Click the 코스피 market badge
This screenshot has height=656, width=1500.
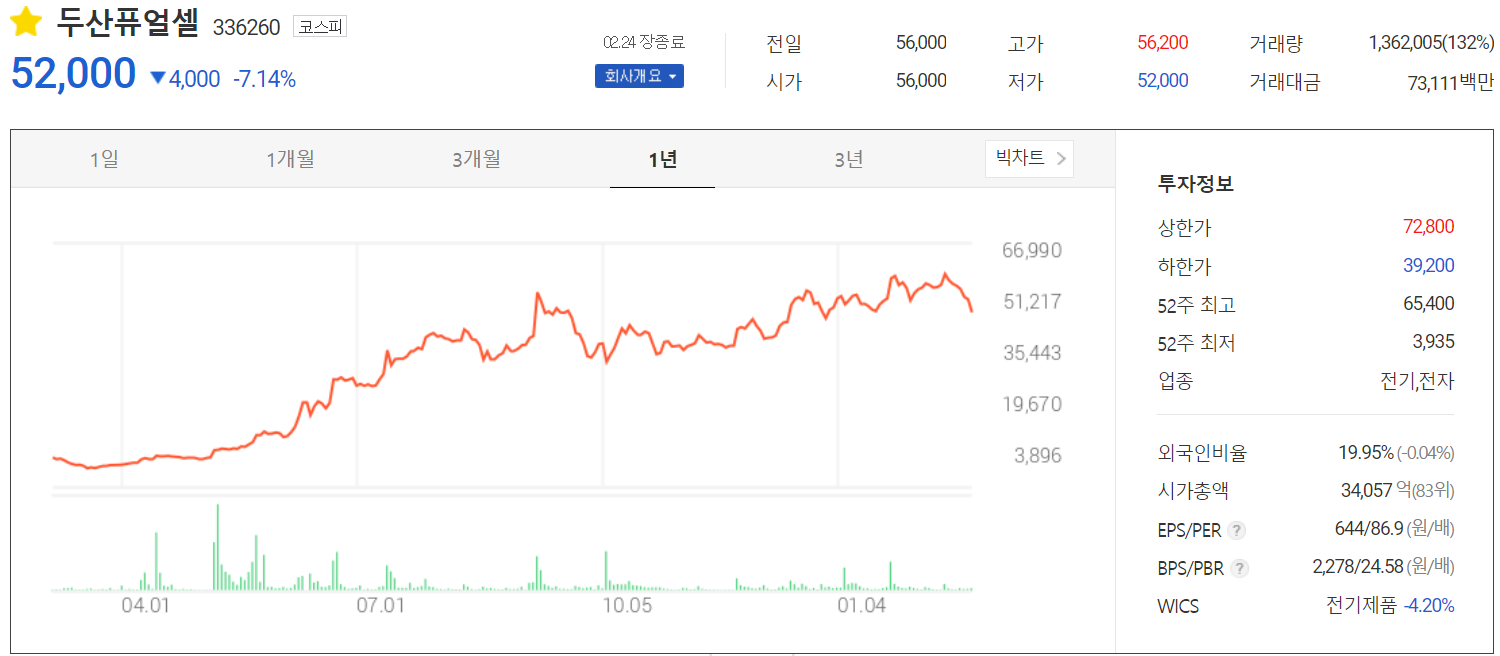click(320, 26)
